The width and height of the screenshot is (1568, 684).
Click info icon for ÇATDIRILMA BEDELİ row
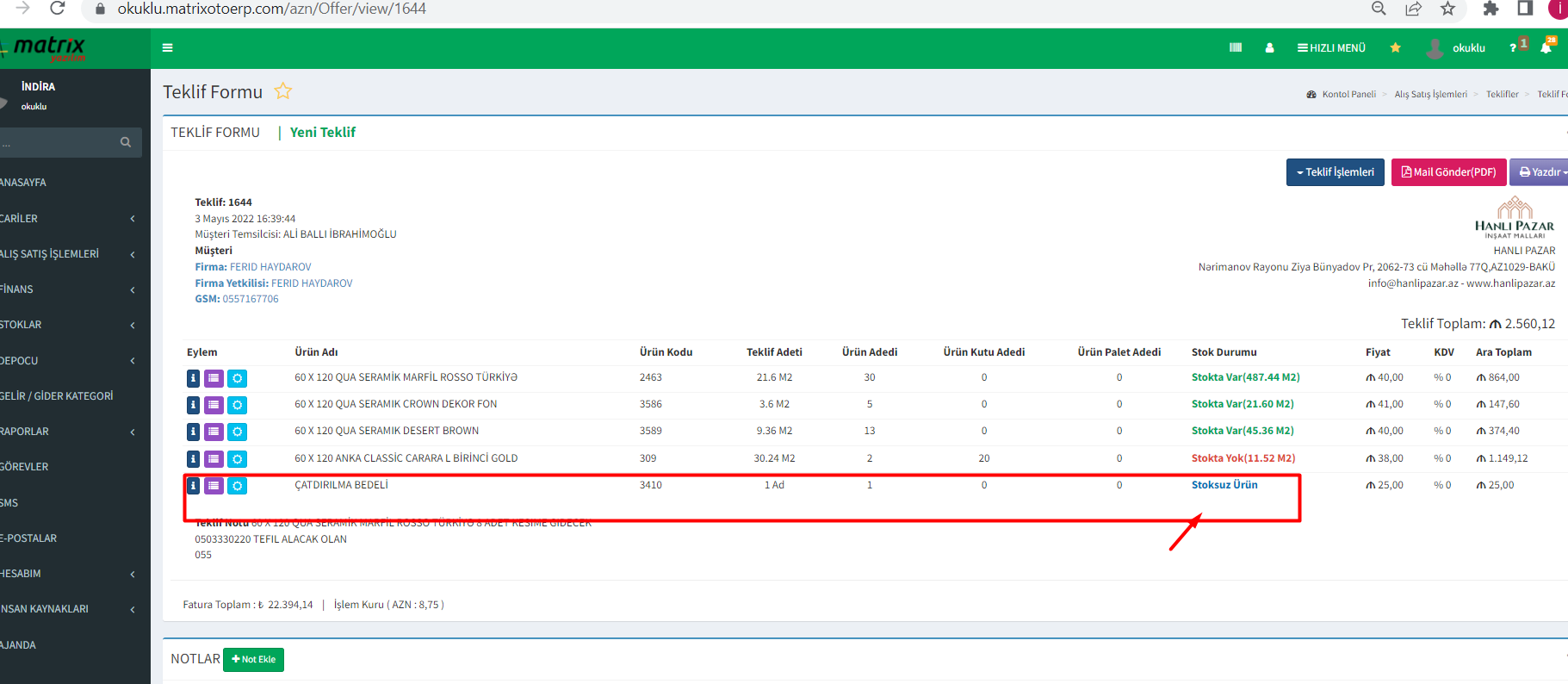[193, 486]
